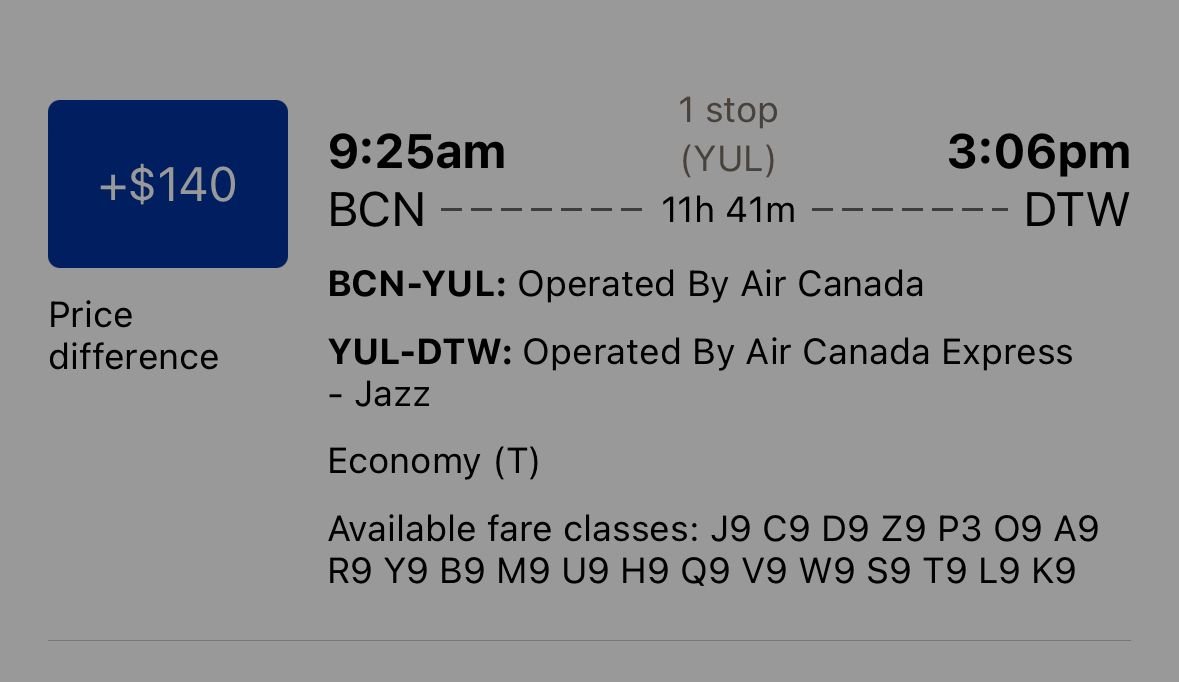The height and width of the screenshot is (682, 1179).
Task: Select the Economy (T) cabin label
Action: click(433, 461)
